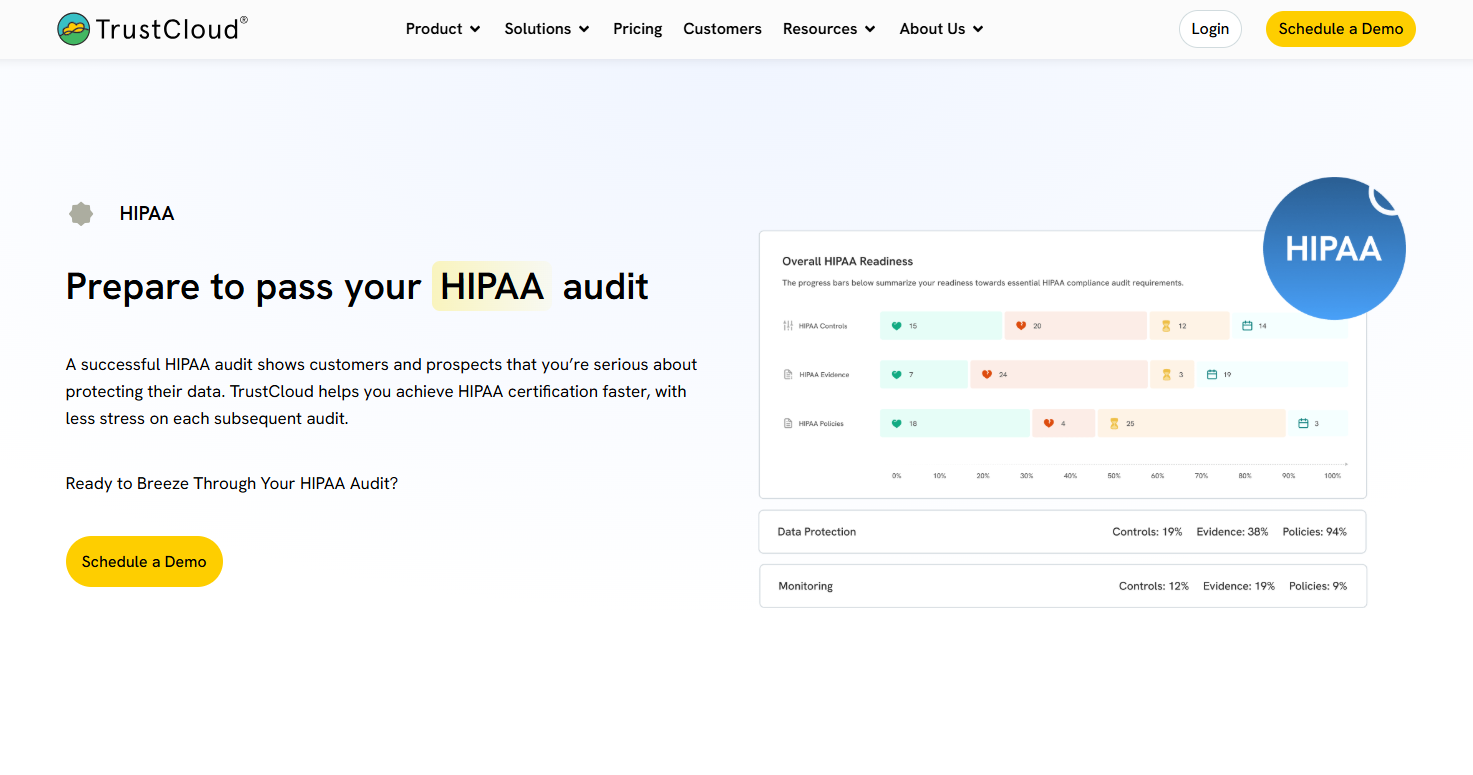Open the Customers page

click(x=722, y=29)
